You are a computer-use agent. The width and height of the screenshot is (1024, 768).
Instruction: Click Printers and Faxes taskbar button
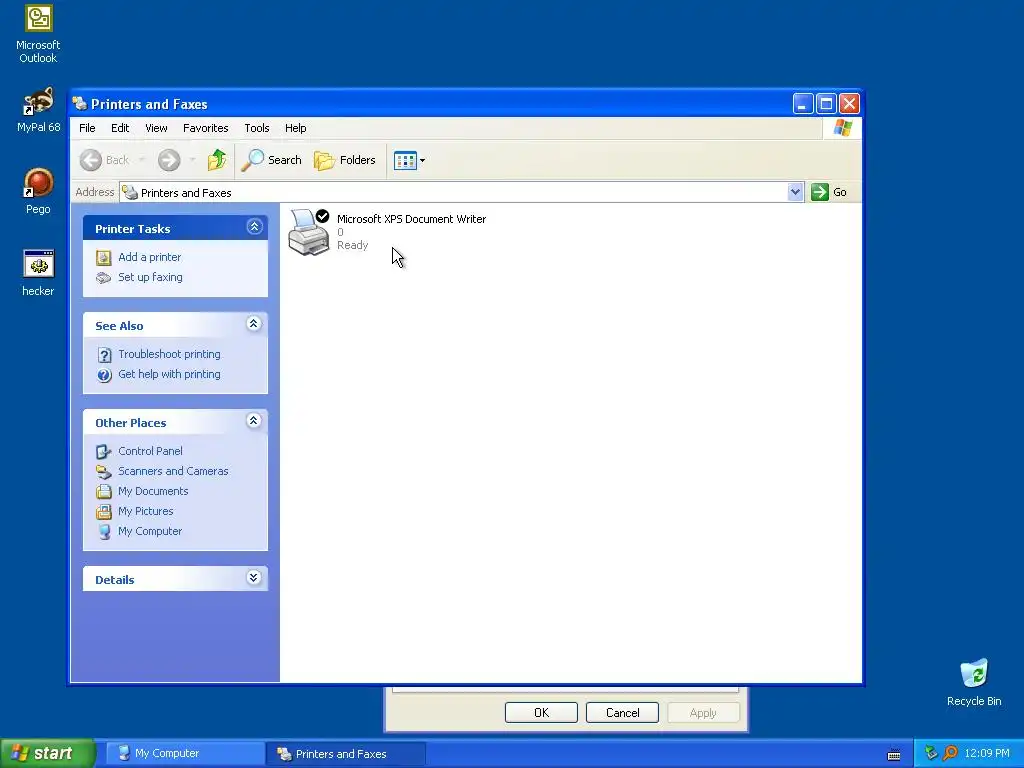[345, 754]
